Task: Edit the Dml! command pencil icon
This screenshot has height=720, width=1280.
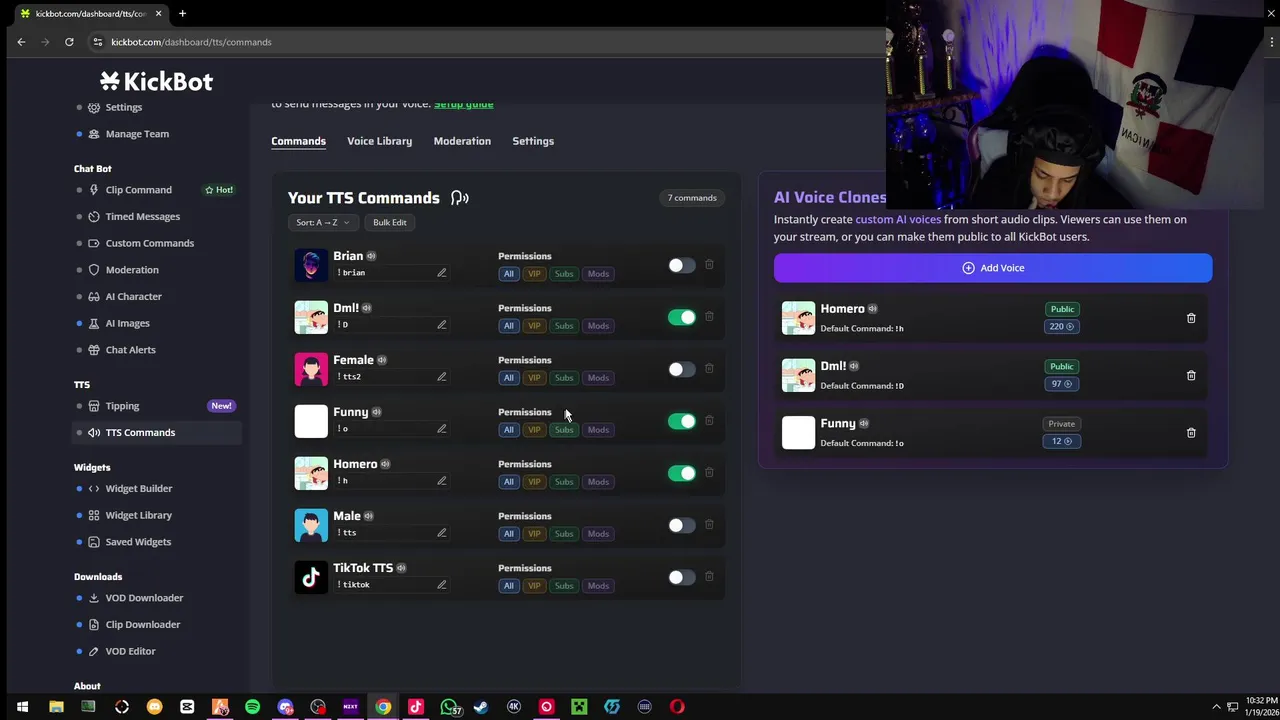Action: pyautogui.click(x=441, y=325)
